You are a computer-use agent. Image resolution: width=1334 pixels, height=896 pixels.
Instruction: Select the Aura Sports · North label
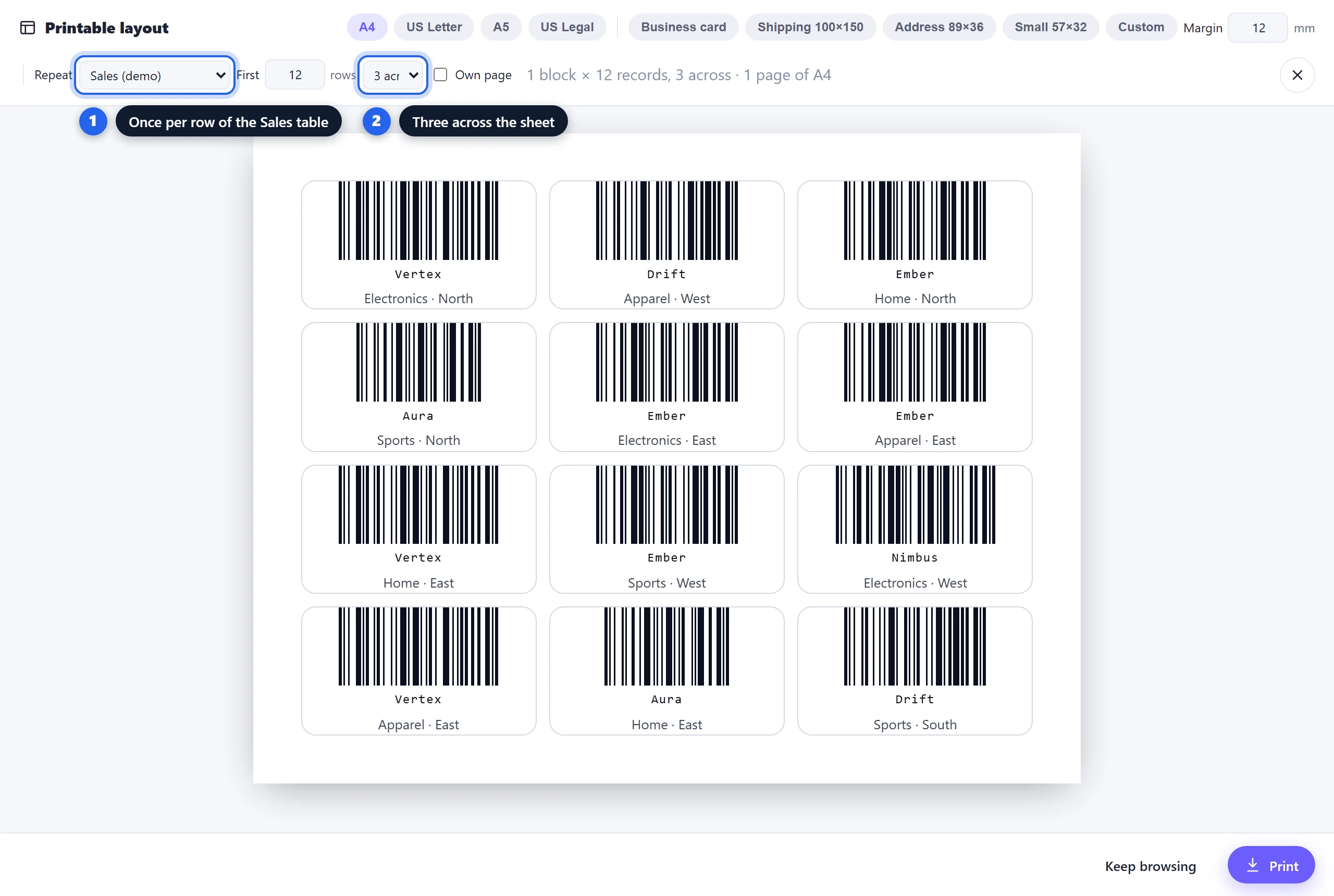click(418, 387)
